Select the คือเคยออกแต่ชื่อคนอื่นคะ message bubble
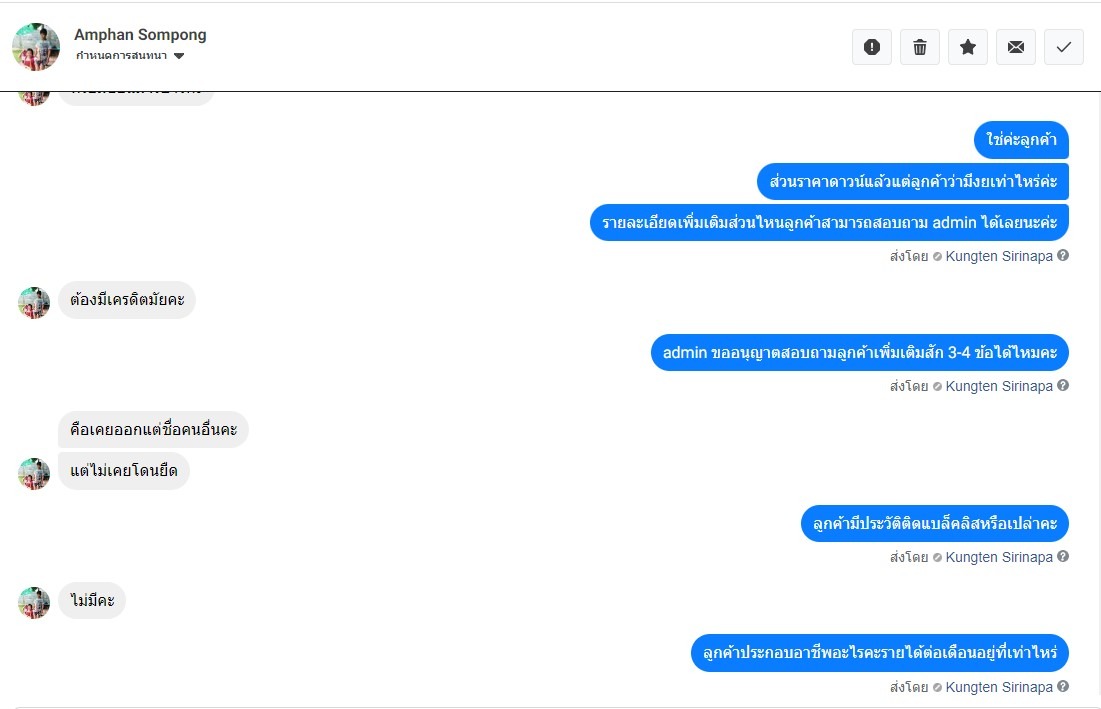 tap(153, 430)
